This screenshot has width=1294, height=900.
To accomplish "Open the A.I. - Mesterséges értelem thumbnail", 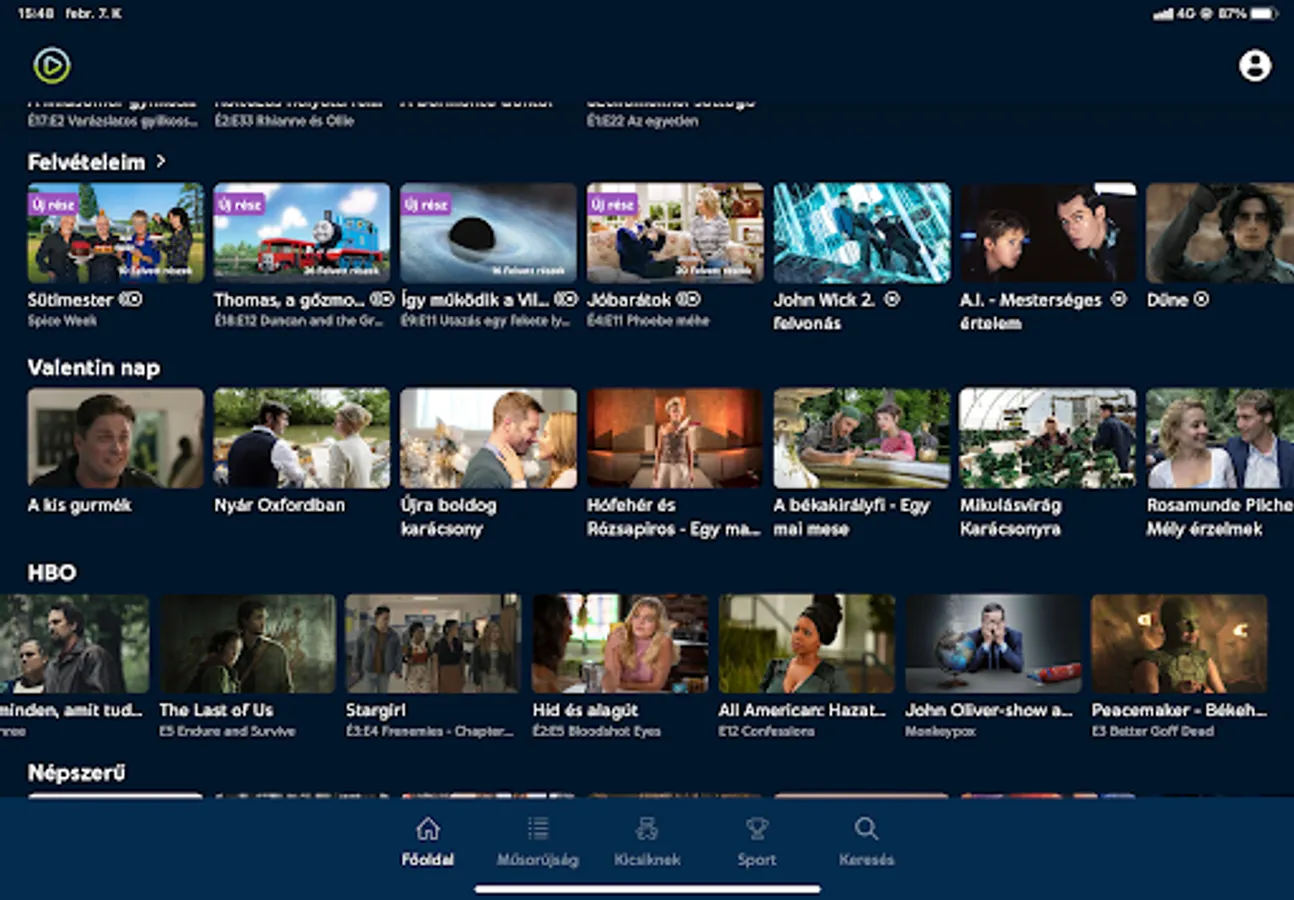I will (x=1048, y=233).
